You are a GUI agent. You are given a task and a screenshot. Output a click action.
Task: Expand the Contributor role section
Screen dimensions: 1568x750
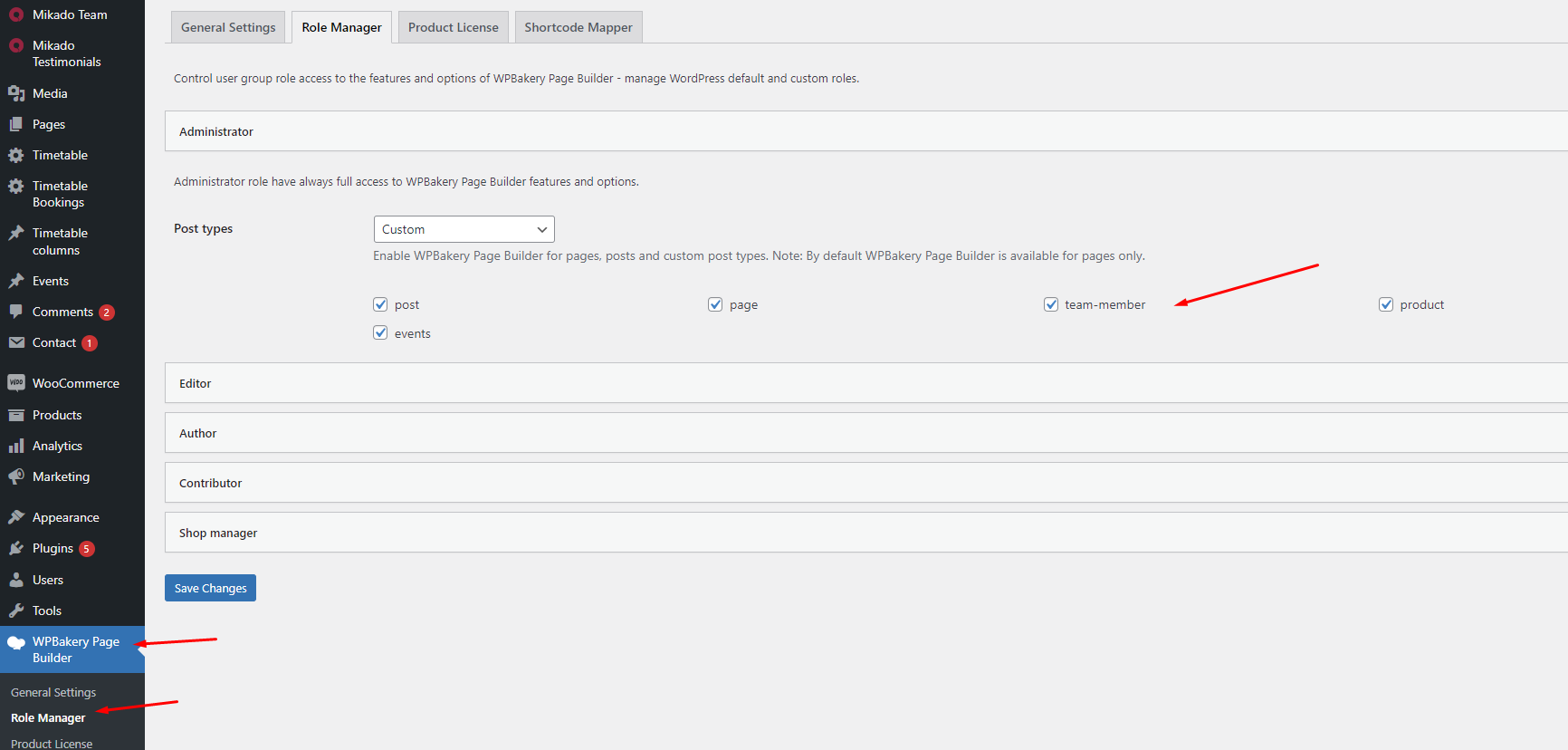click(866, 483)
